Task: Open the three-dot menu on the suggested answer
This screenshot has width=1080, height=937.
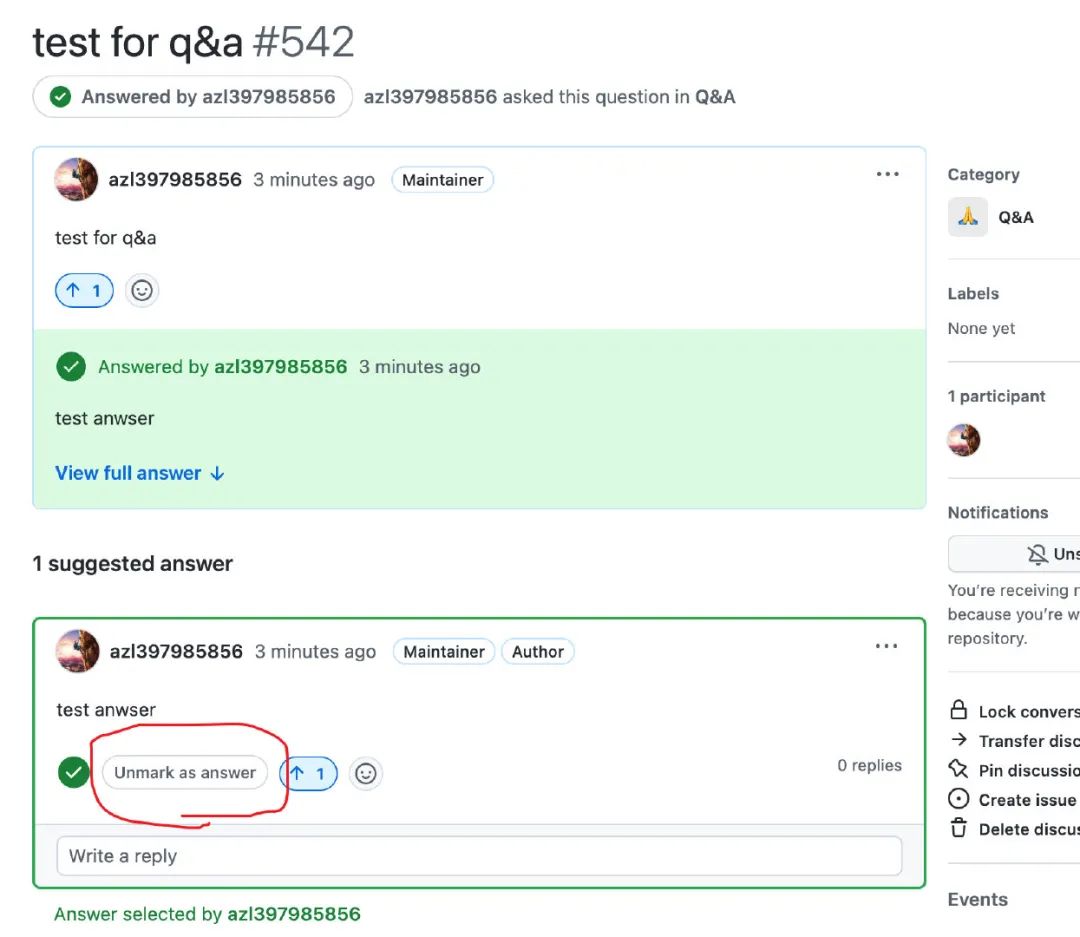Action: click(886, 646)
